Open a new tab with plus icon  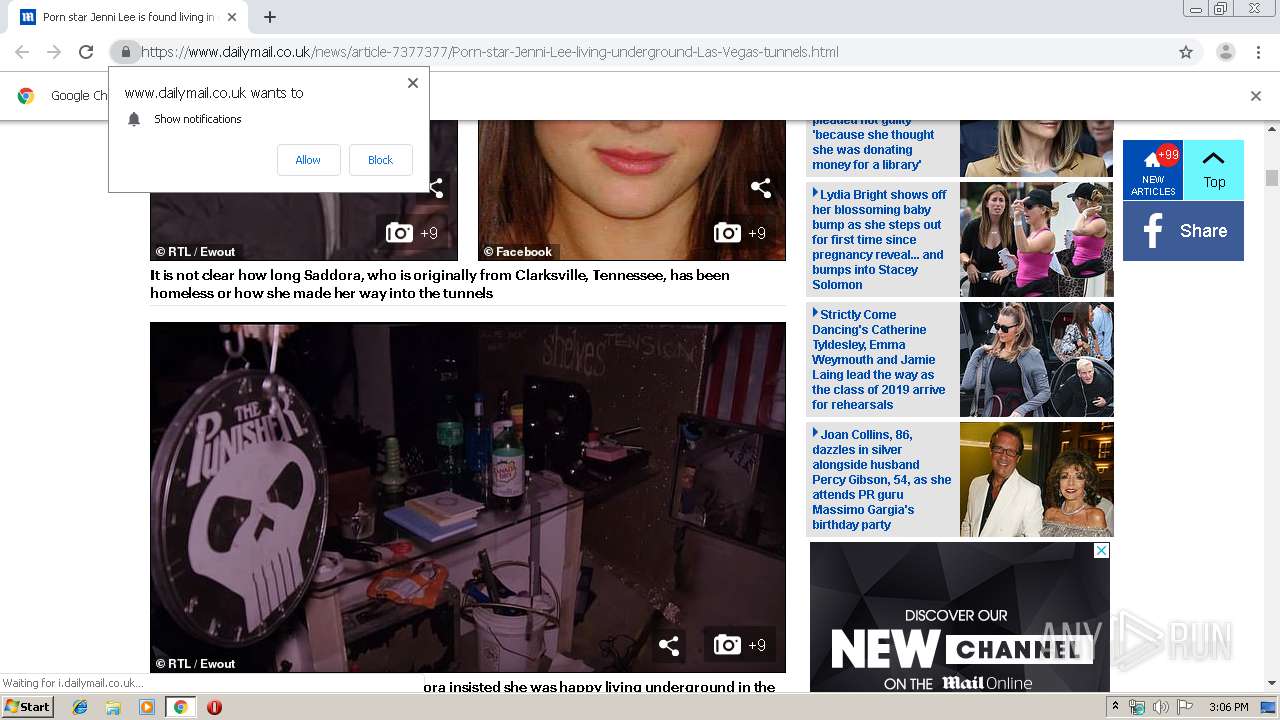[270, 17]
